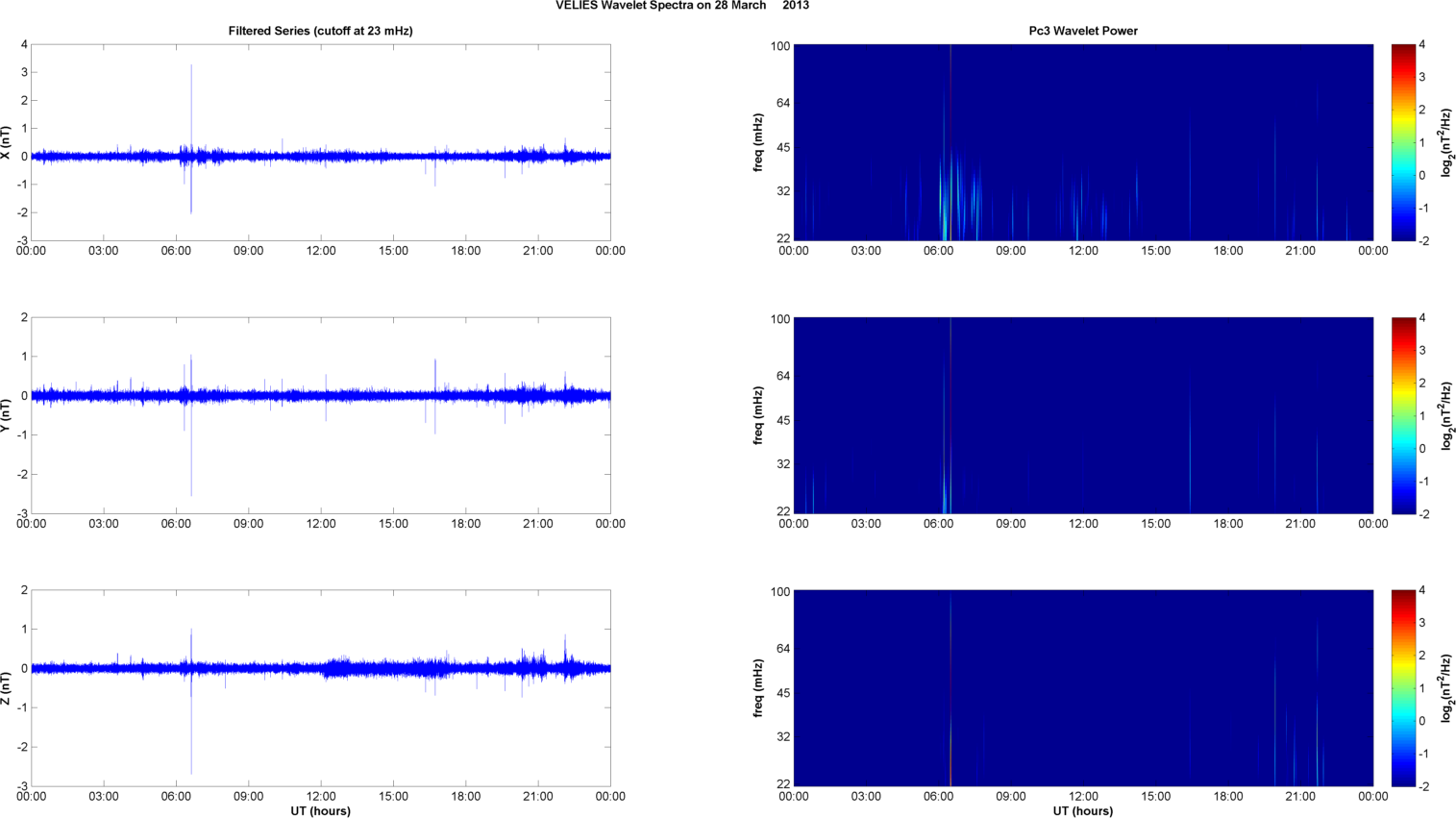Click the '21:00' tick under the Z series plot

click(538, 797)
